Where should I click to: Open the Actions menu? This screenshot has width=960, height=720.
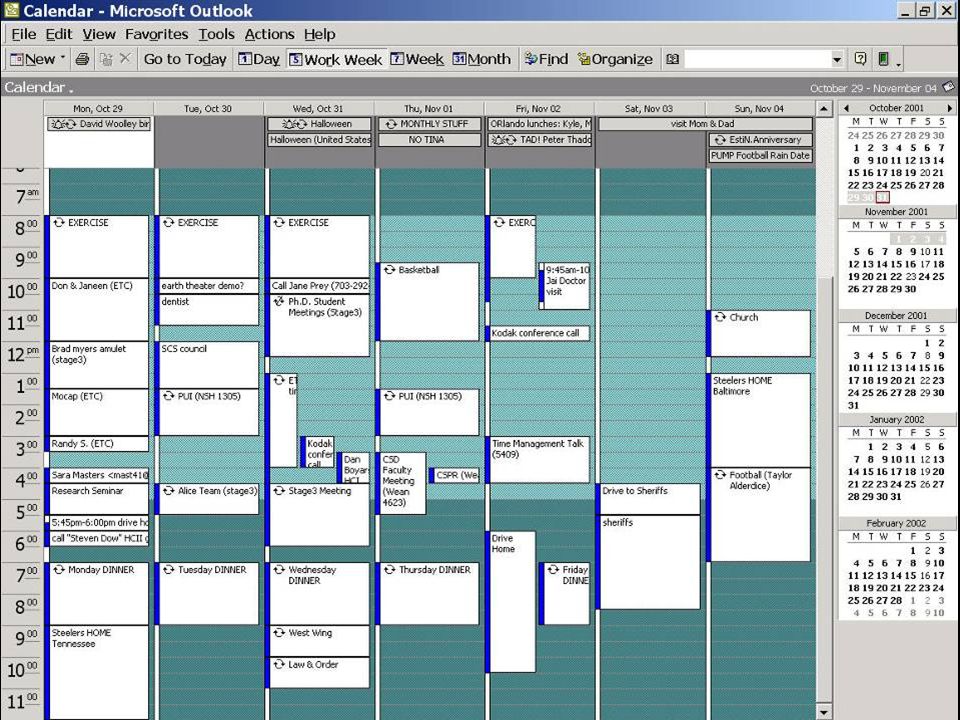tap(269, 34)
